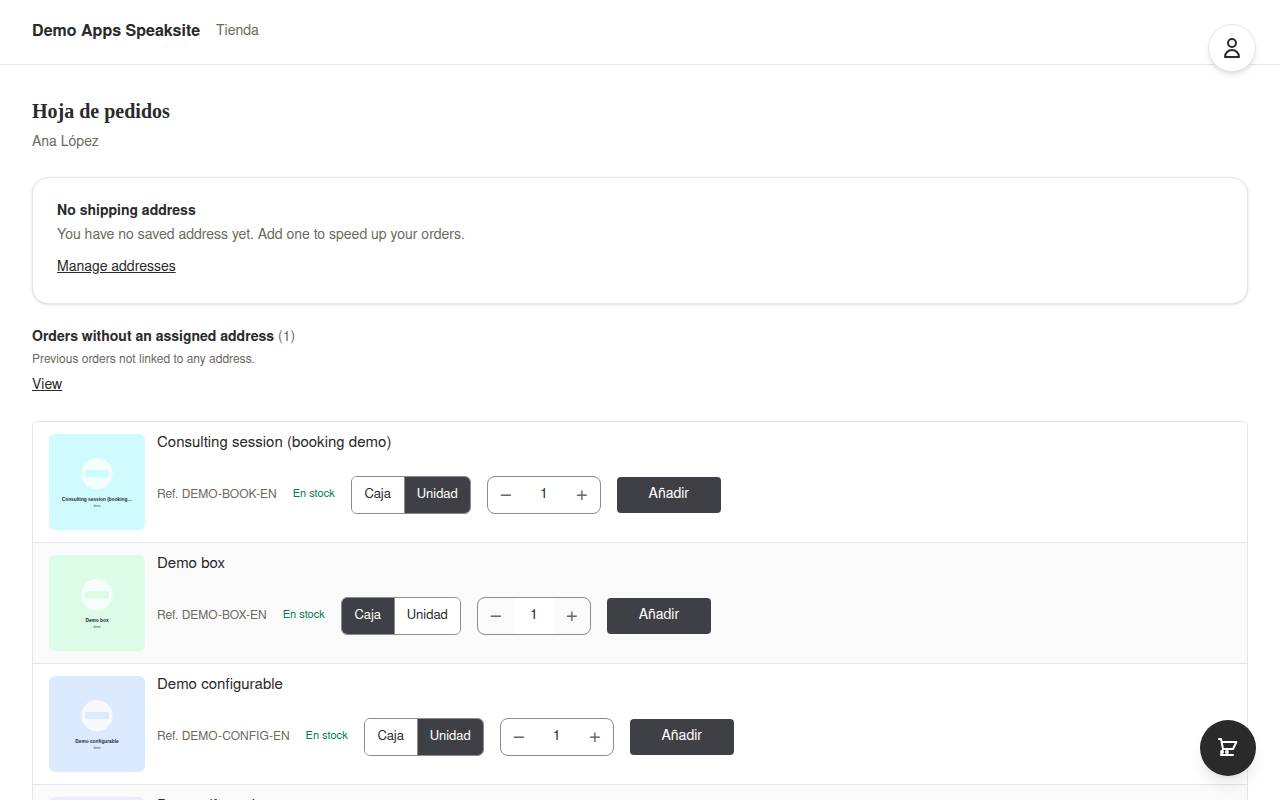
Task: Click reference text DEMO-BOOK-EN
Action: coord(217,494)
